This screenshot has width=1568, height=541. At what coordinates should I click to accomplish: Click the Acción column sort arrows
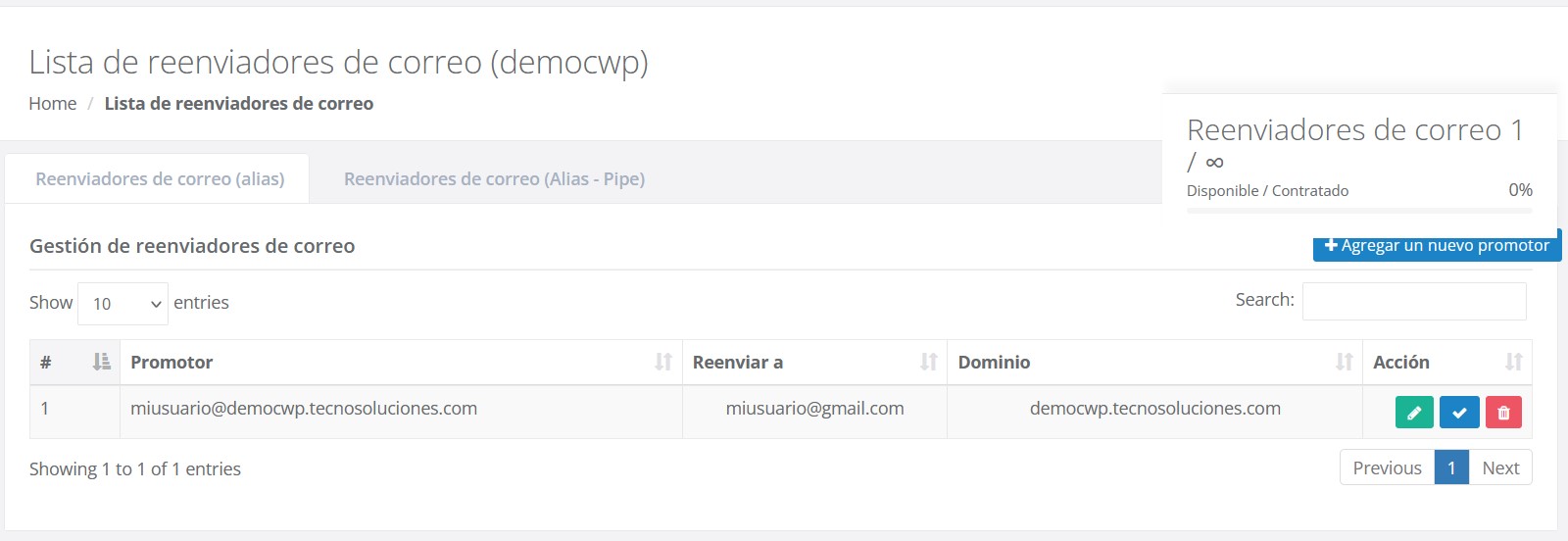pyautogui.click(x=1513, y=363)
